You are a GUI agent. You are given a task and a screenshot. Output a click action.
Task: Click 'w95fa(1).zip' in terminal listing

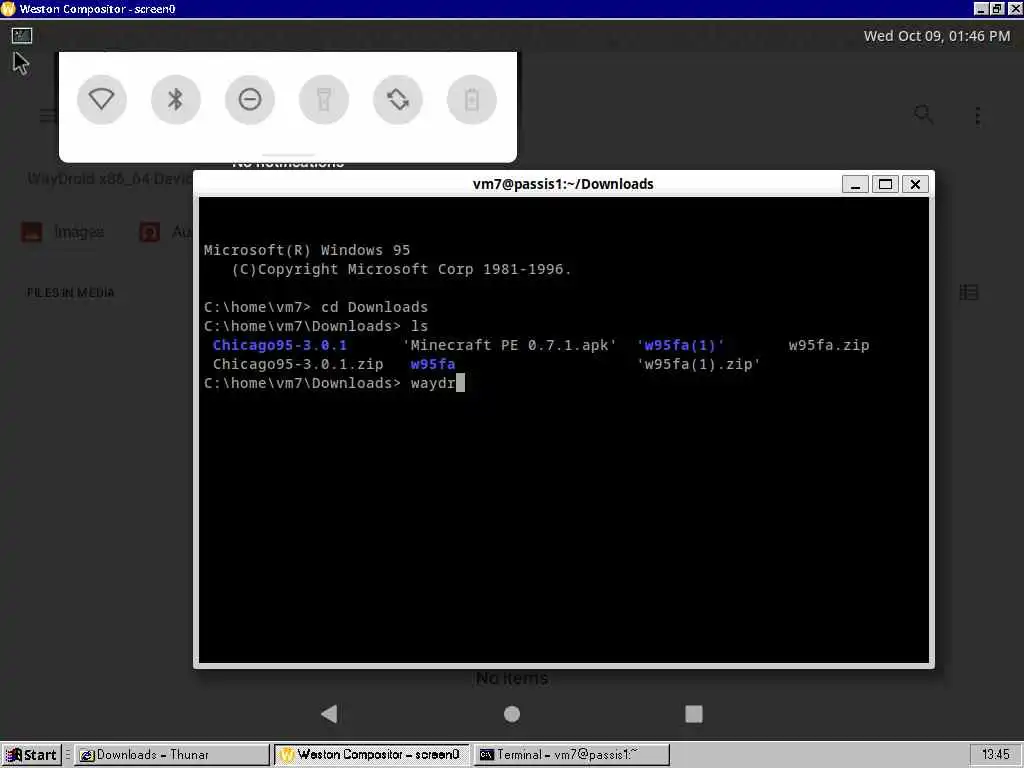click(698, 364)
